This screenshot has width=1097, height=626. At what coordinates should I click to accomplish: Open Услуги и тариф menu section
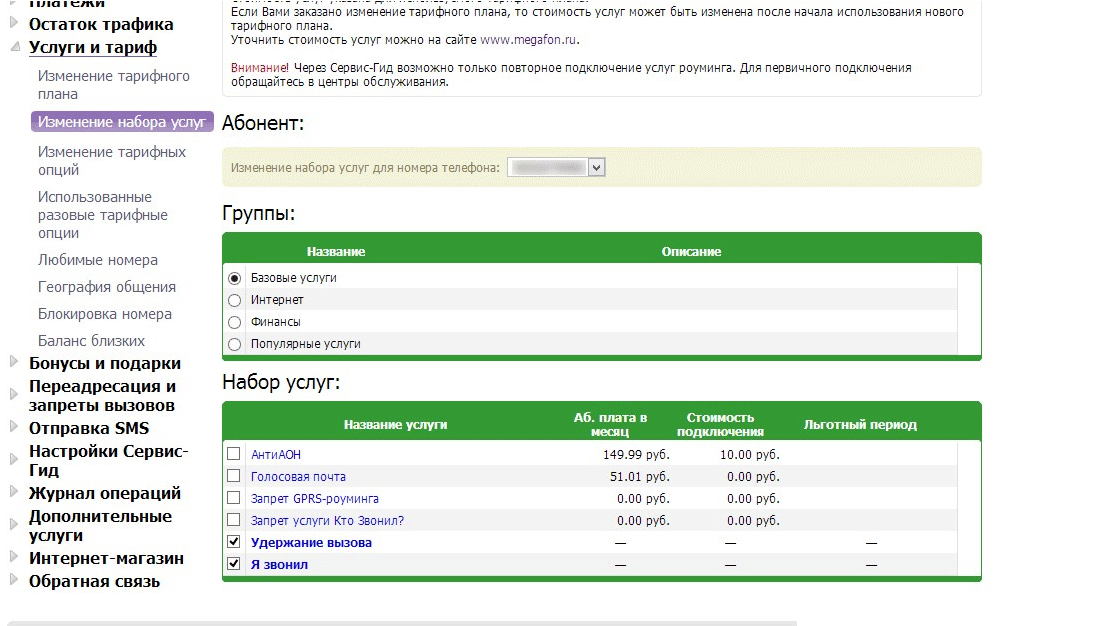coord(92,48)
